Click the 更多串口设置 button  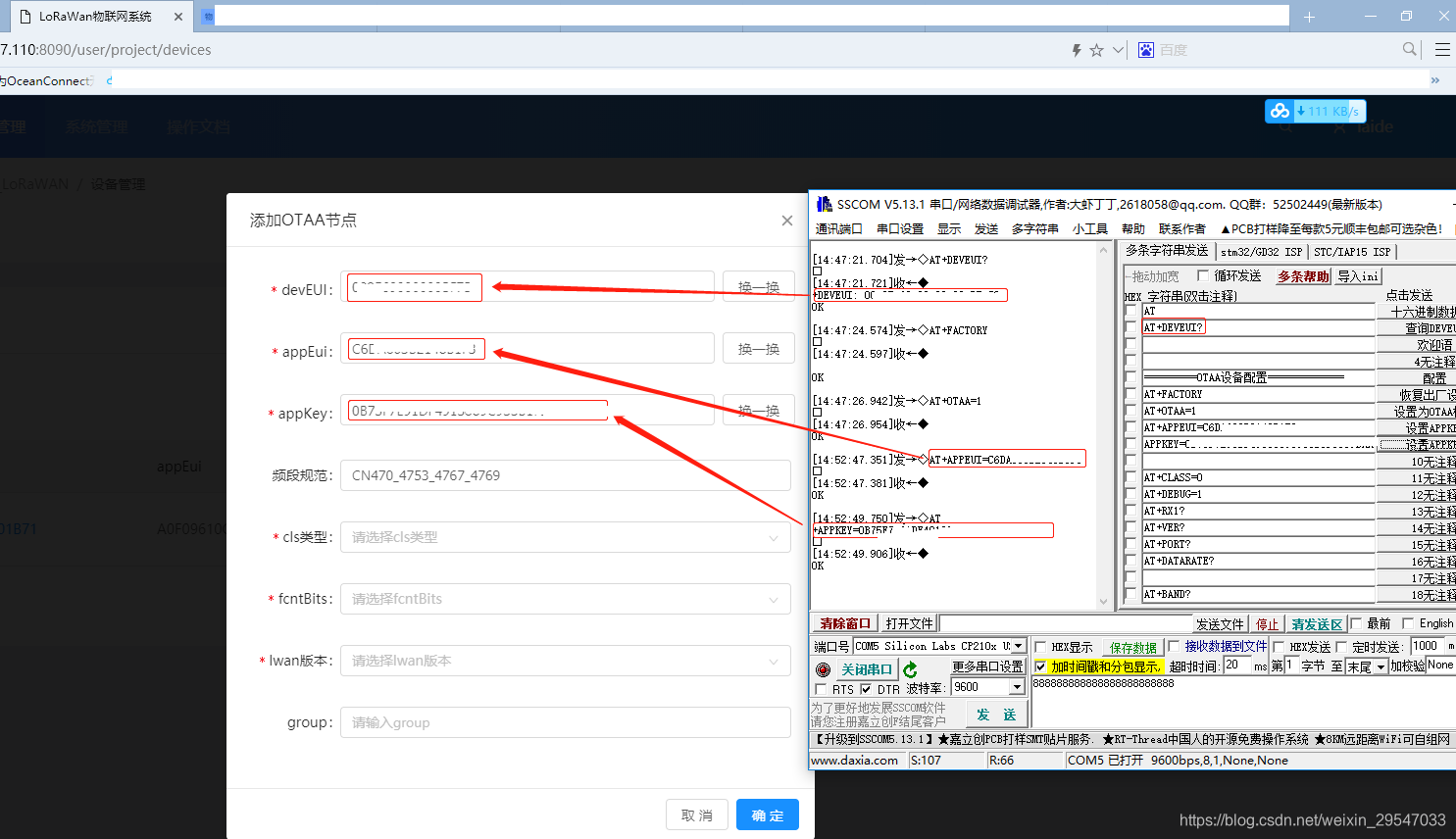987,666
